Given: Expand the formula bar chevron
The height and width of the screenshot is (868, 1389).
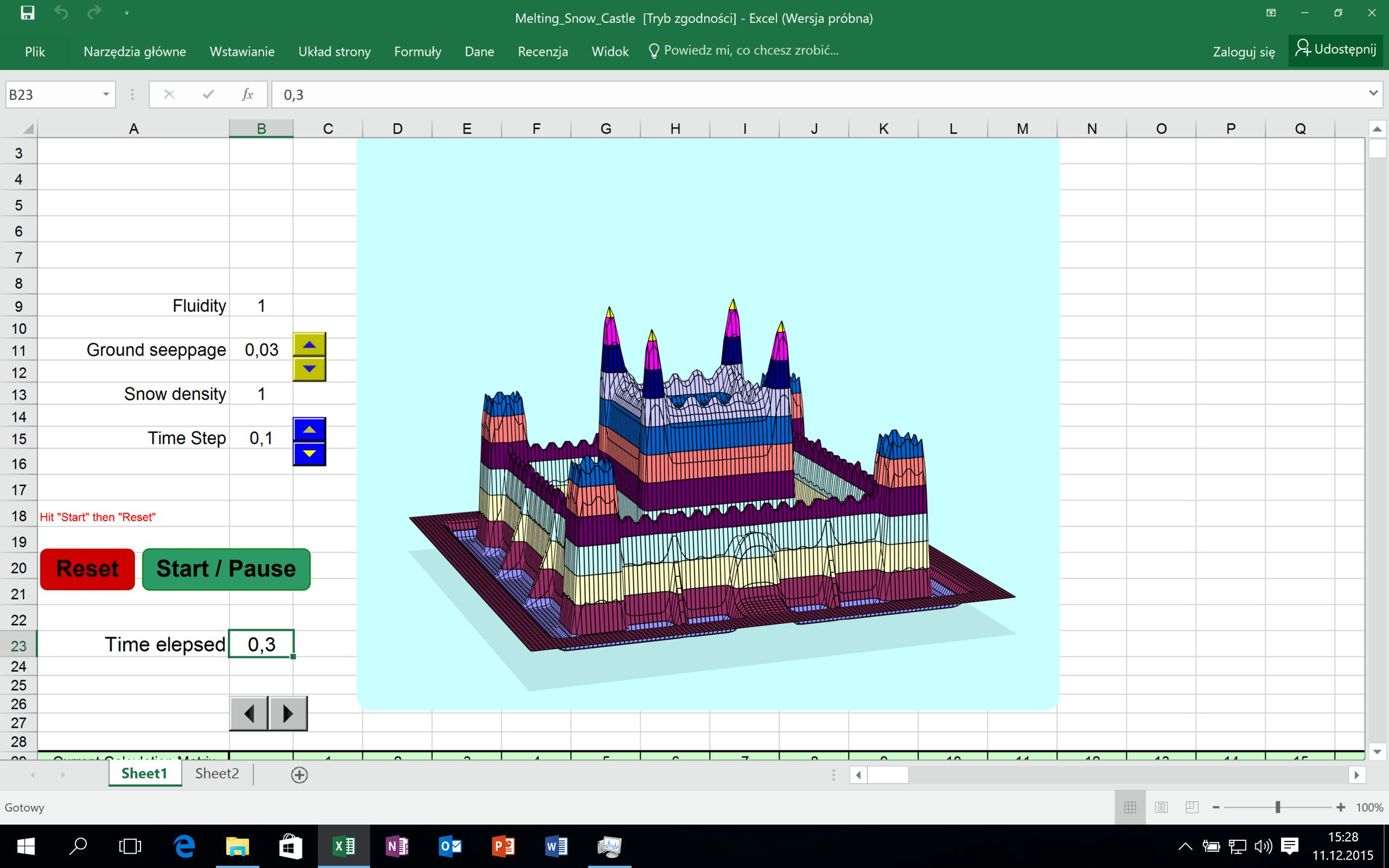Looking at the screenshot, I should [1373, 93].
